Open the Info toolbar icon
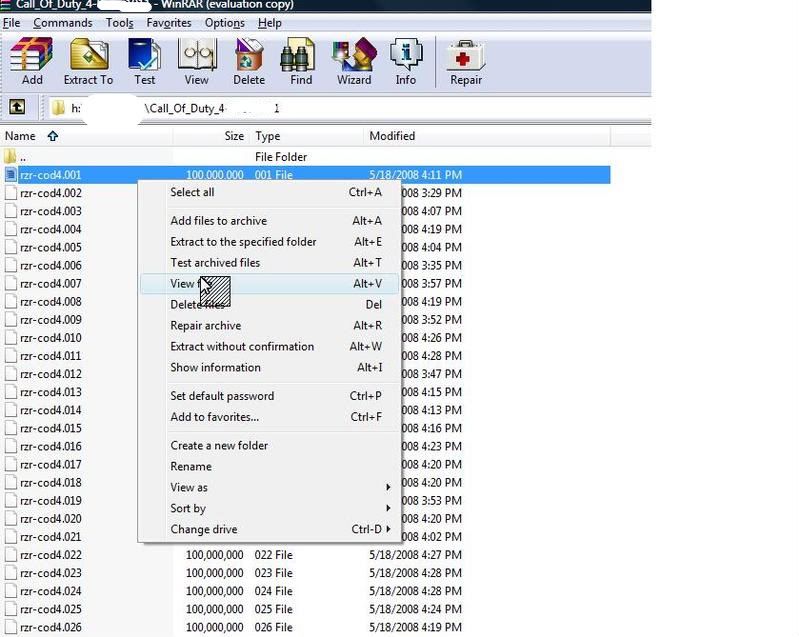Screen dimensions: 799x637 (x=405, y=62)
